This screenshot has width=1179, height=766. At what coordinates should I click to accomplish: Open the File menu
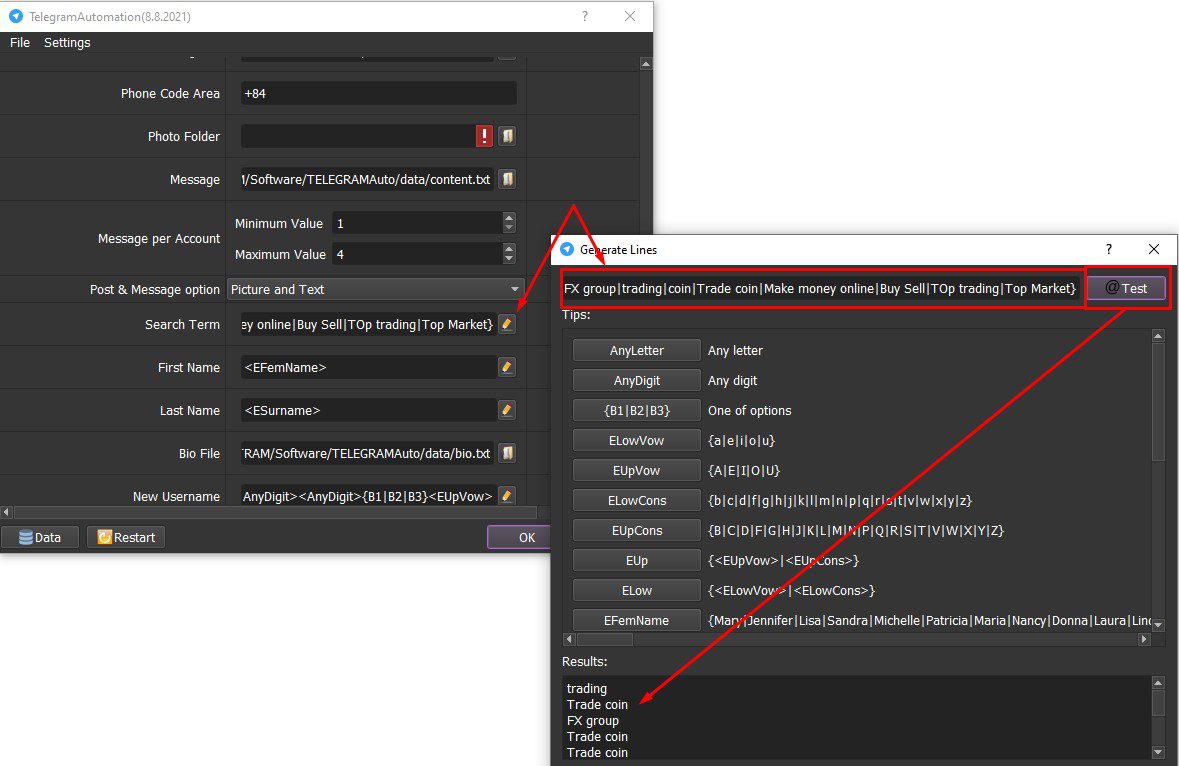[20, 43]
